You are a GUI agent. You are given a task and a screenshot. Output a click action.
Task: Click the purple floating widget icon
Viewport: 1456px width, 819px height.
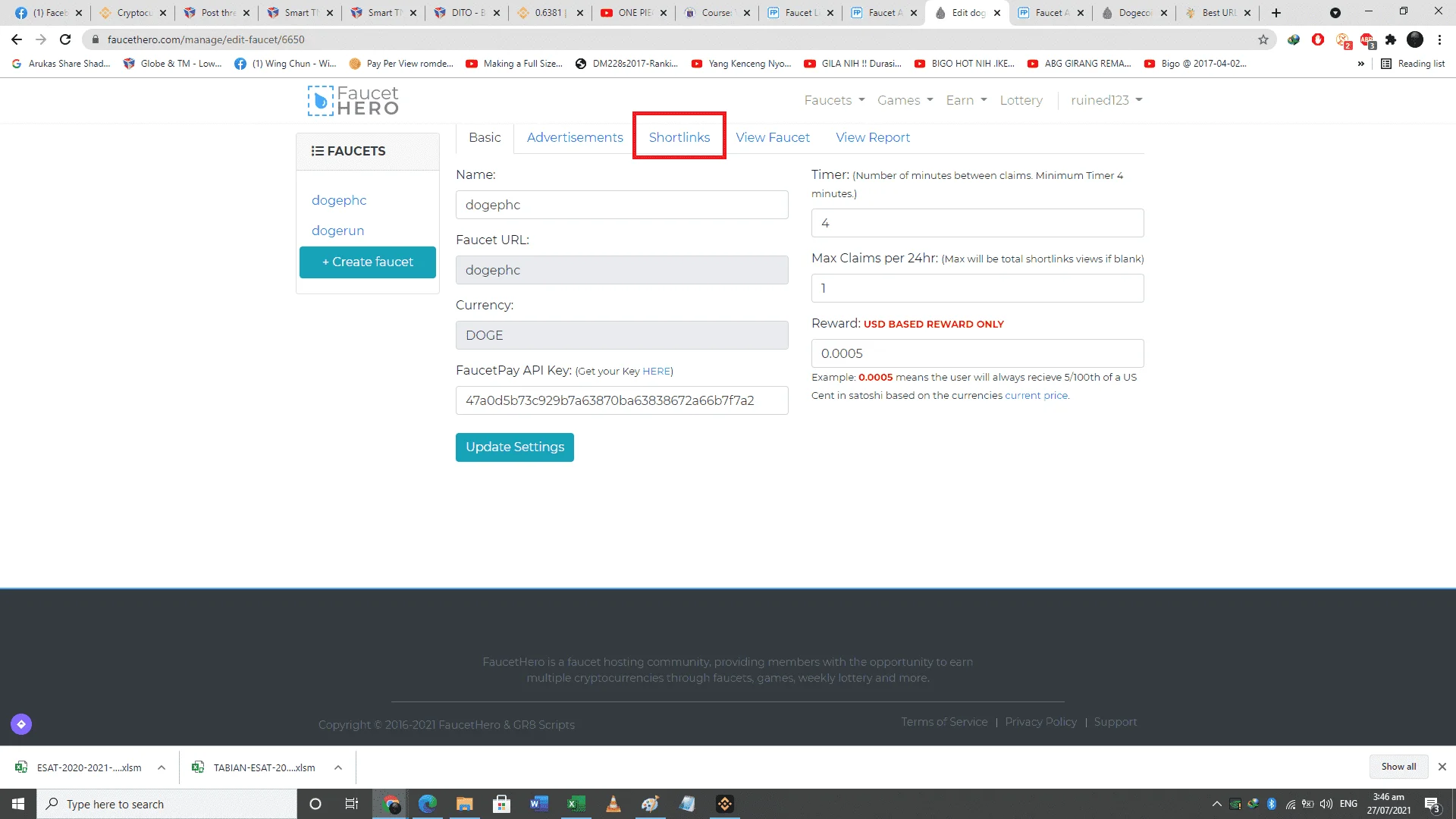[x=21, y=724]
